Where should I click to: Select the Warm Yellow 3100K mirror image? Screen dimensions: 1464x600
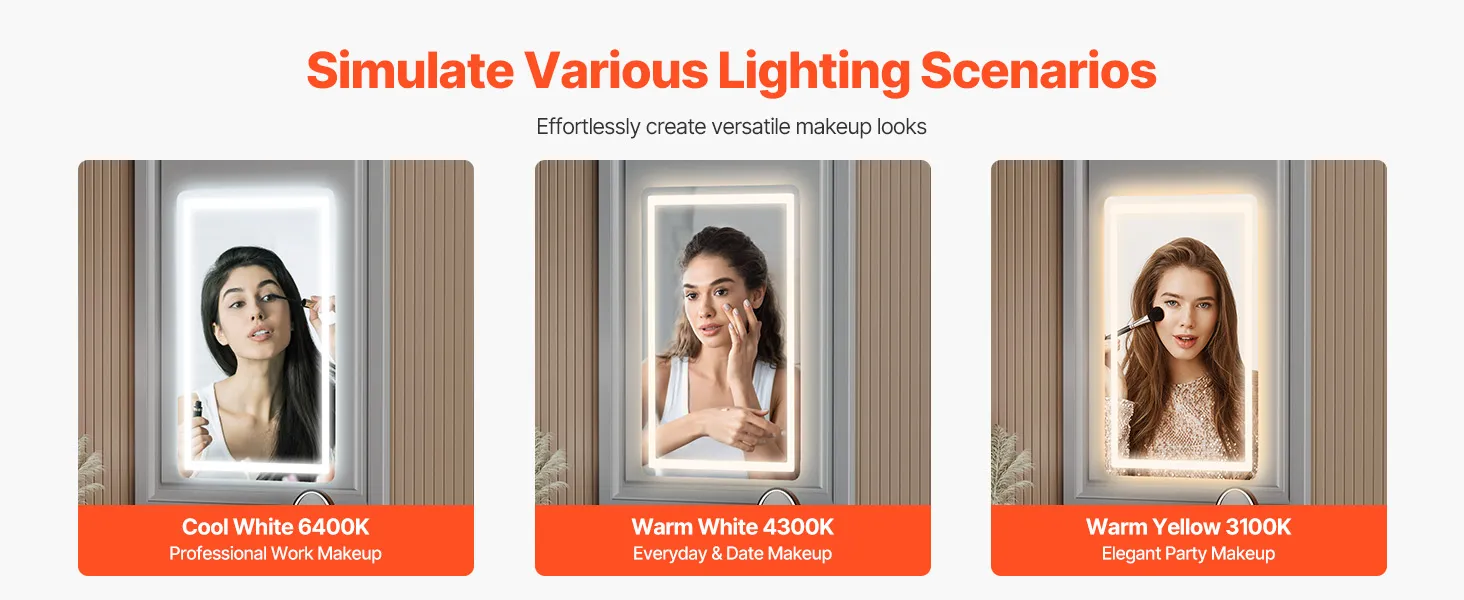(x=1189, y=333)
